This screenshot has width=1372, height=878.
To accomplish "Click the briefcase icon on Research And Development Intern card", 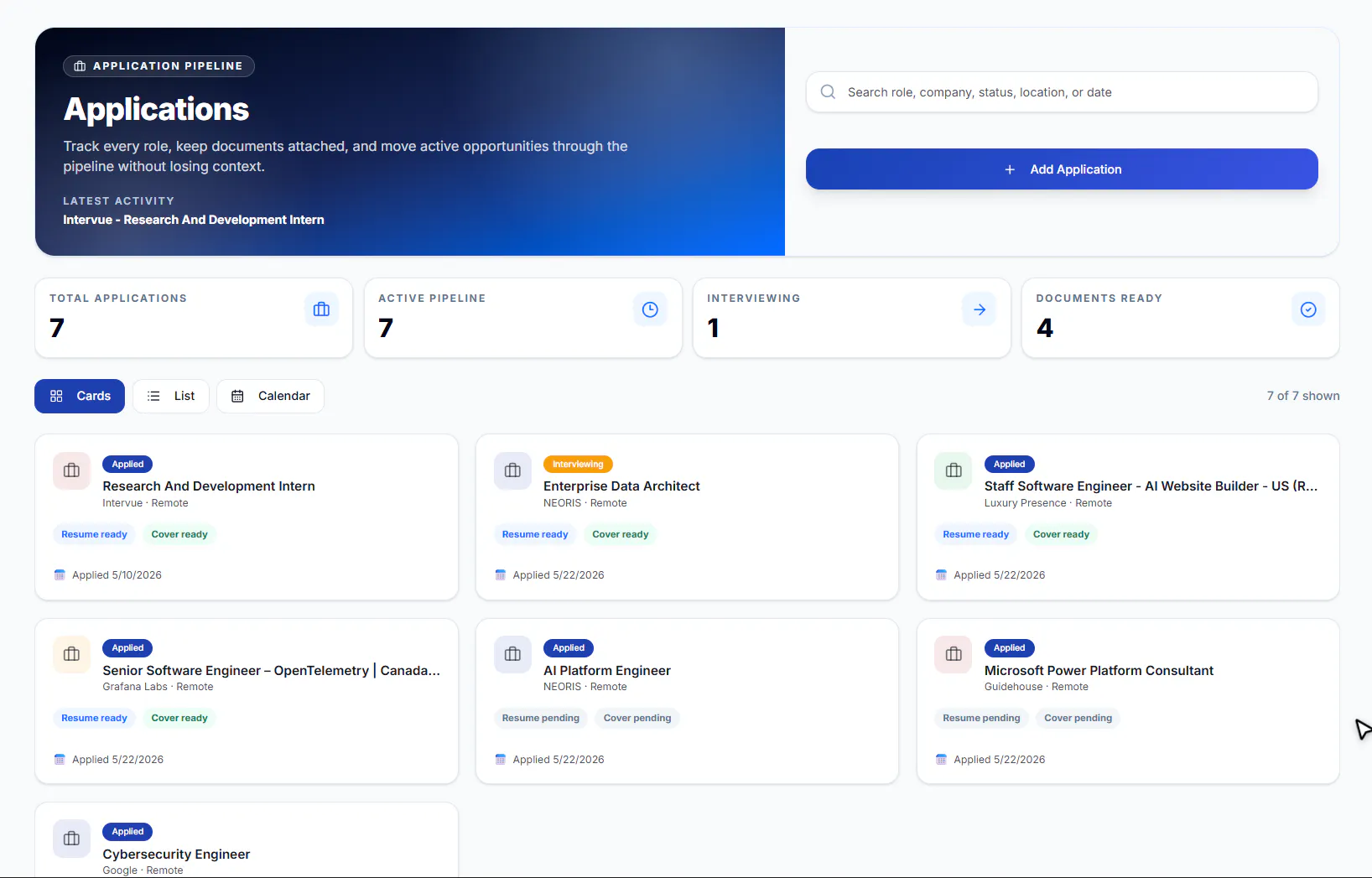I will coord(72,470).
